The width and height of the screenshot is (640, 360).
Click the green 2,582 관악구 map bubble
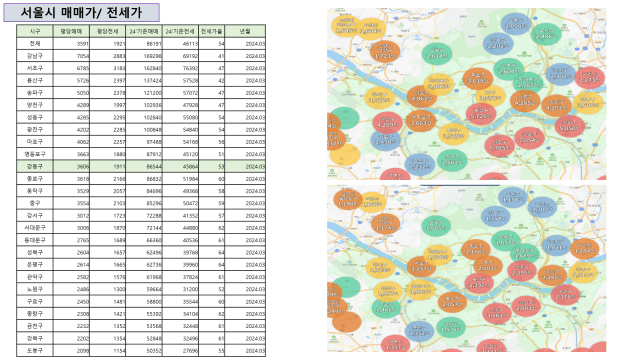(x=452, y=160)
